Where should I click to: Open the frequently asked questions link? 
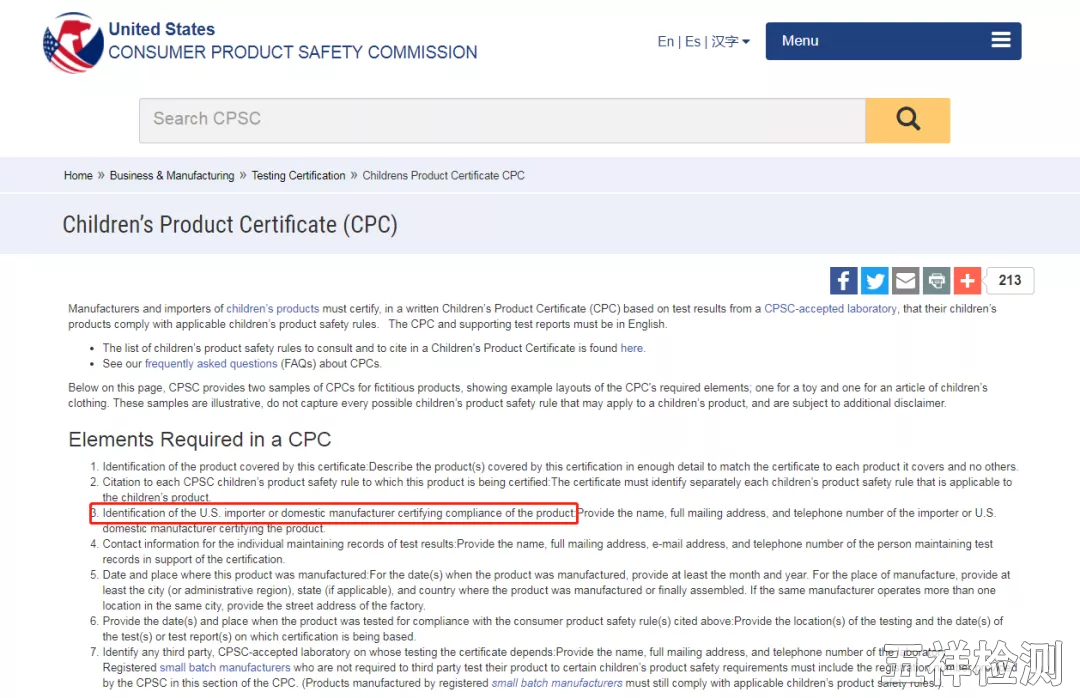[x=211, y=363]
